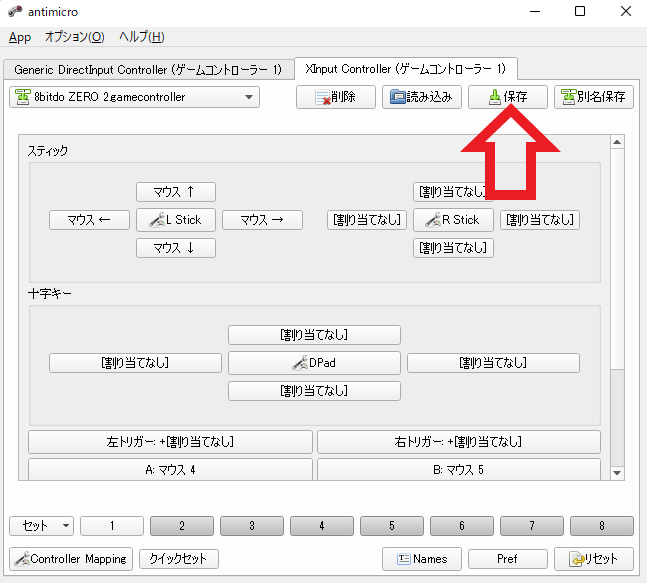The width and height of the screenshot is (647, 583).
Task: Click the マウス ↓ stick button
Action: coord(176,248)
